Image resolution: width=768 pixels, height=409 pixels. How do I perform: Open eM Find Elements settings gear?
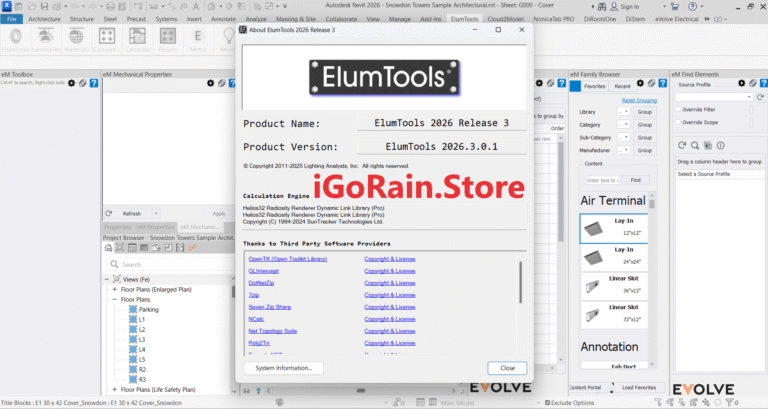click(x=742, y=83)
